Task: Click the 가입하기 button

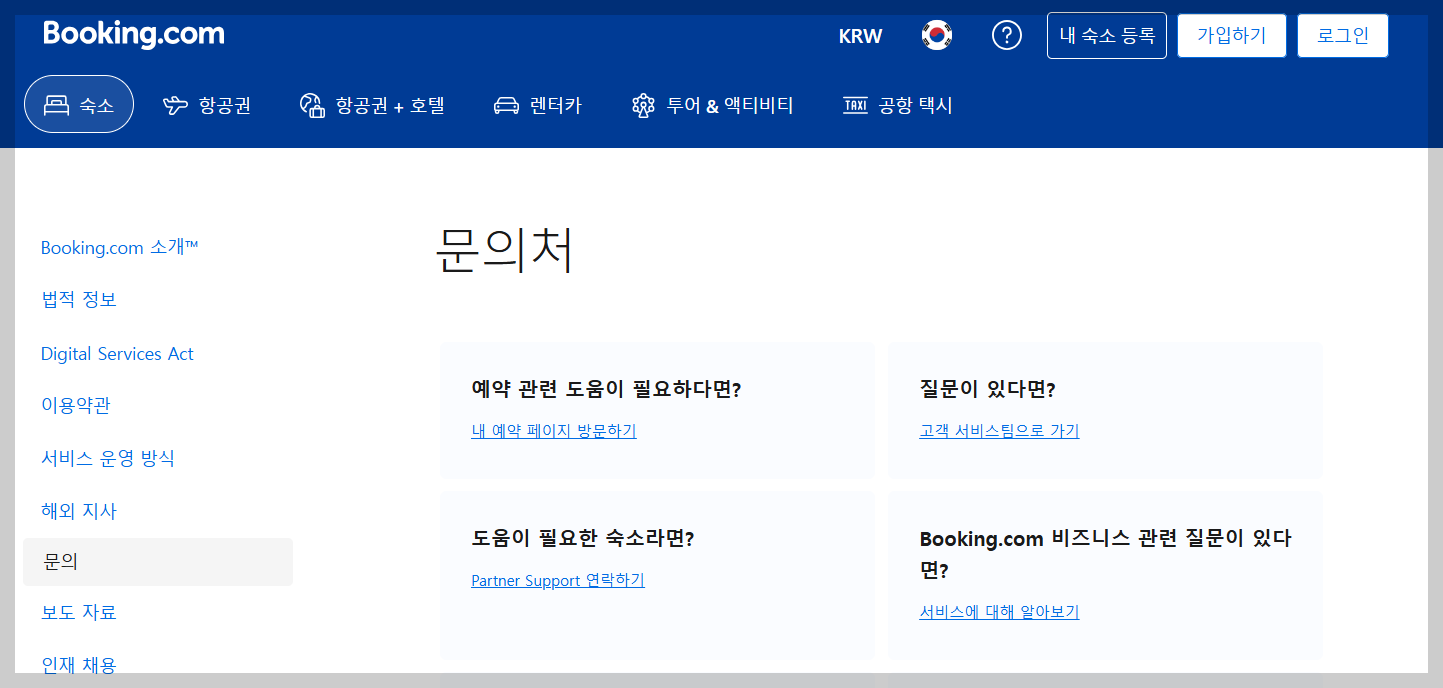Action: 1232,36
